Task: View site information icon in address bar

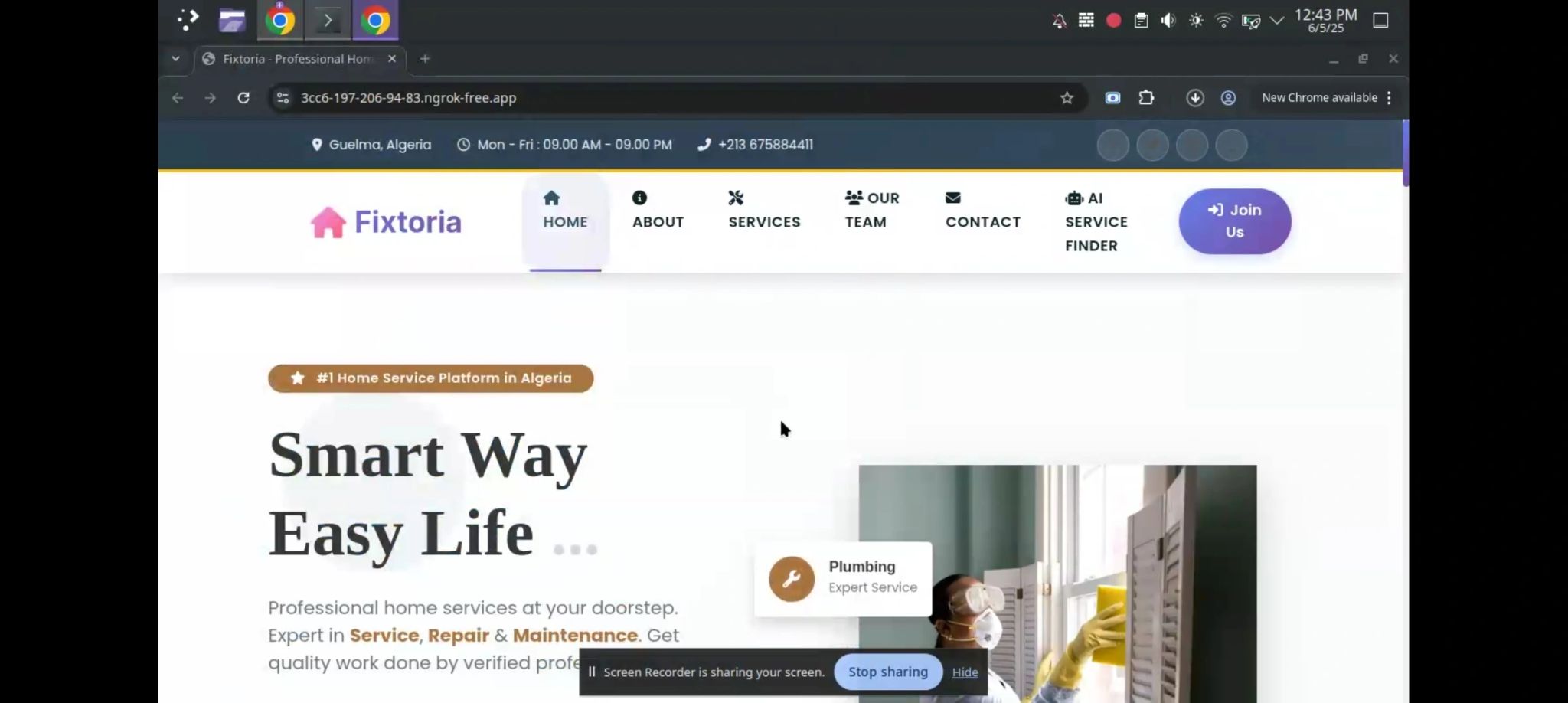Action: coord(283,98)
